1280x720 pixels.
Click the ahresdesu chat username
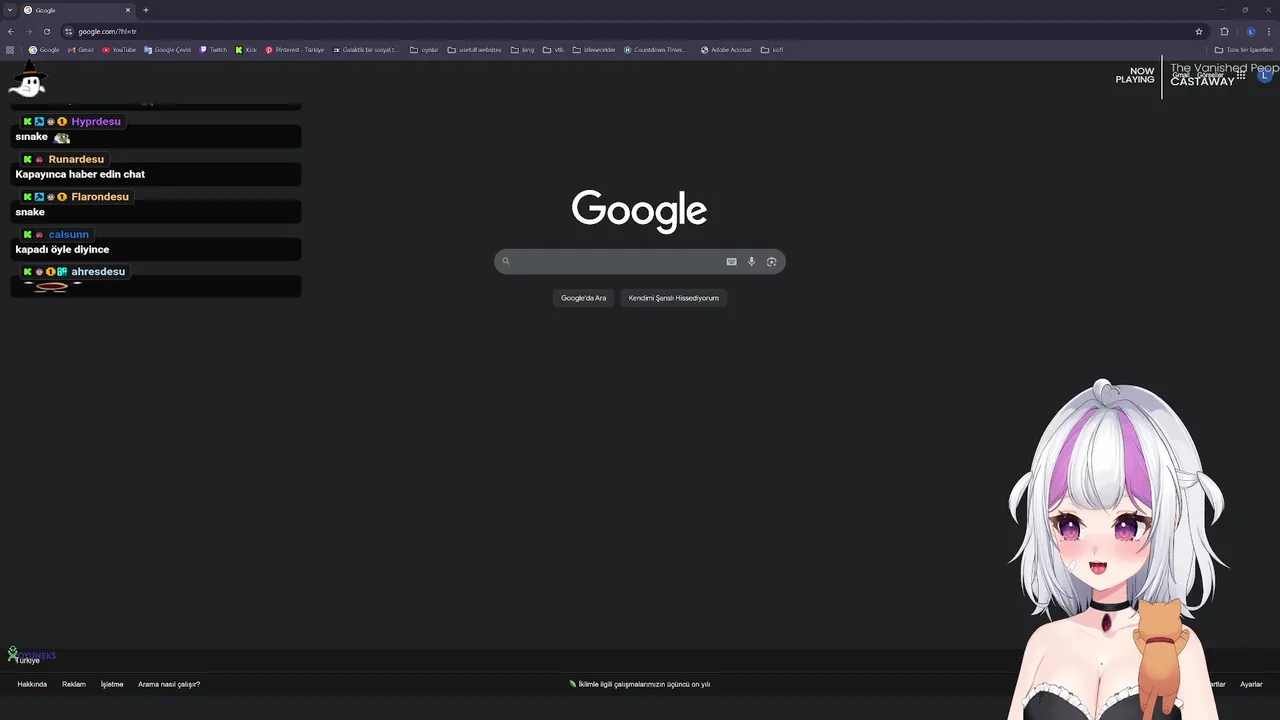98,272
